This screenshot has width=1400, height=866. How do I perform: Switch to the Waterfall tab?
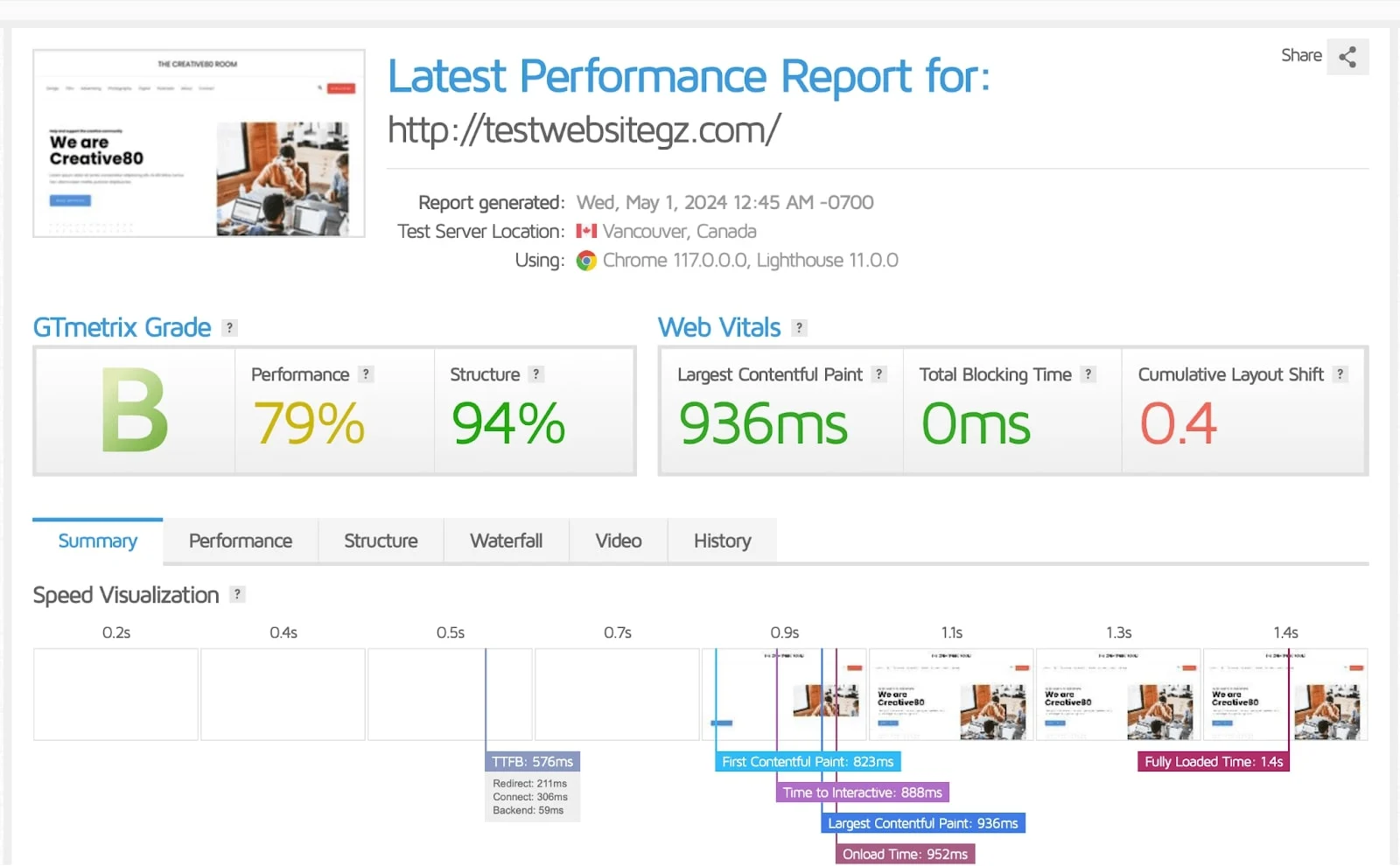(506, 541)
